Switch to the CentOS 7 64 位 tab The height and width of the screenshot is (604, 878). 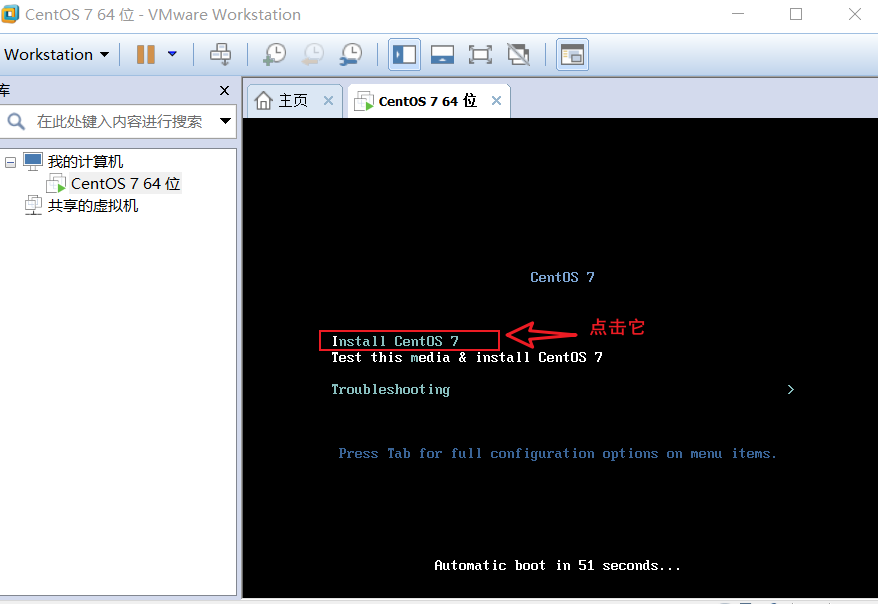click(x=429, y=101)
